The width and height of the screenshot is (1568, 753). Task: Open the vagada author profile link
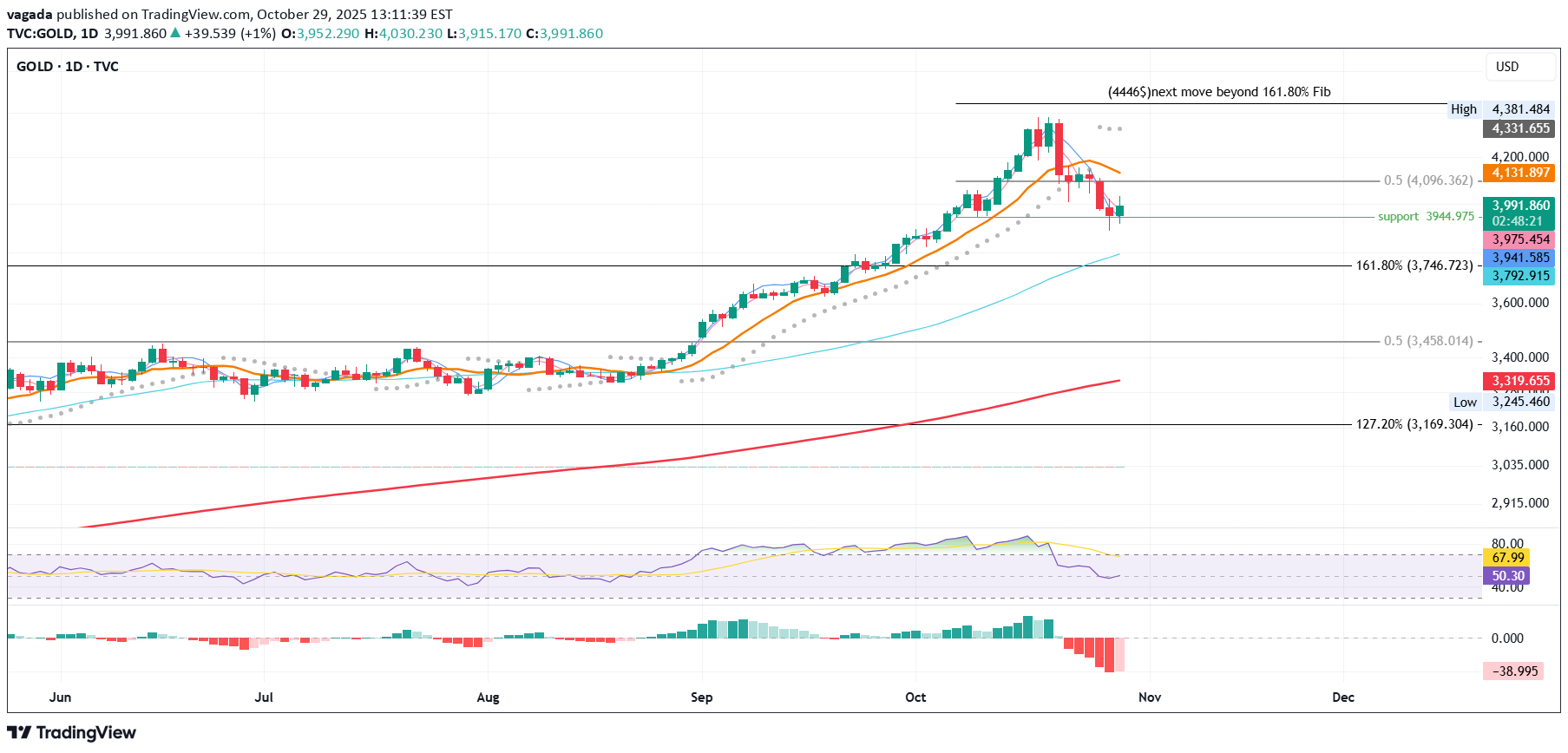pyautogui.click(x=30, y=15)
